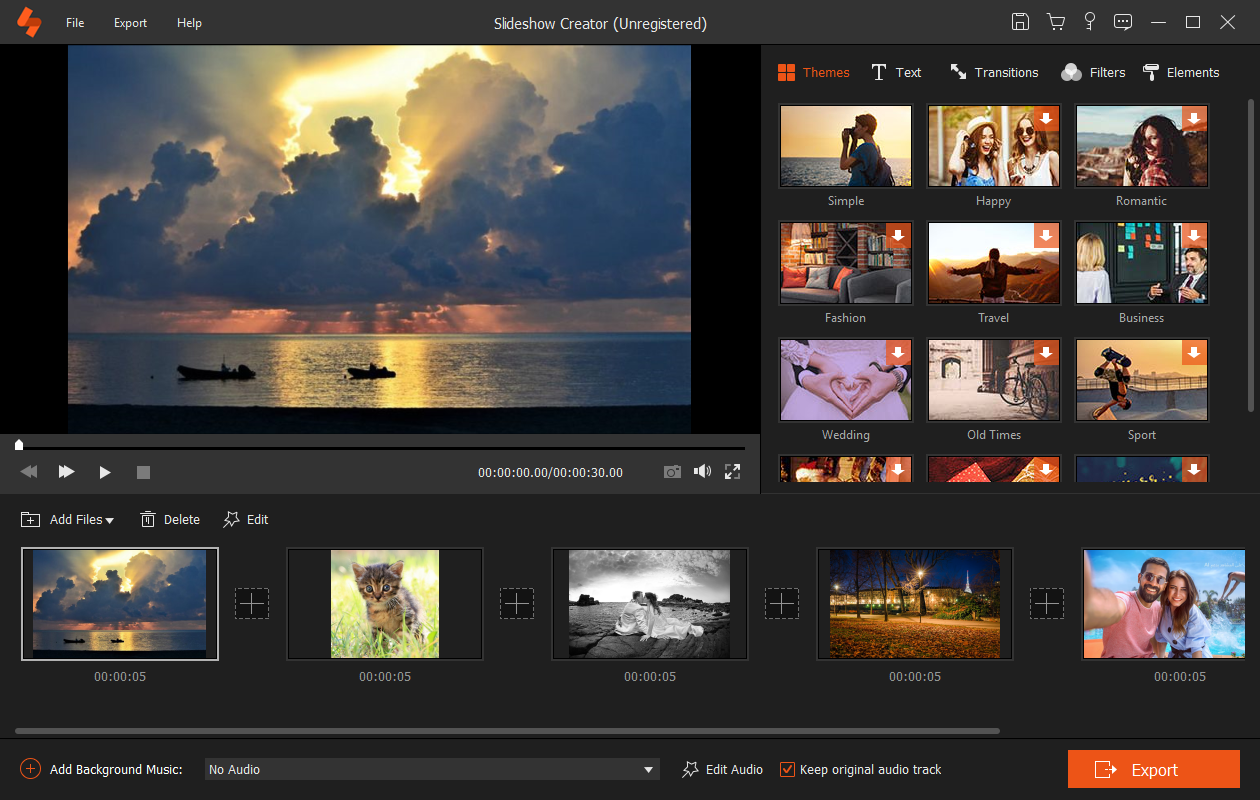The height and width of the screenshot is (800, 1260).
Task: Open the Export menu in the menu bar
Action: click(x=130, y=22)
